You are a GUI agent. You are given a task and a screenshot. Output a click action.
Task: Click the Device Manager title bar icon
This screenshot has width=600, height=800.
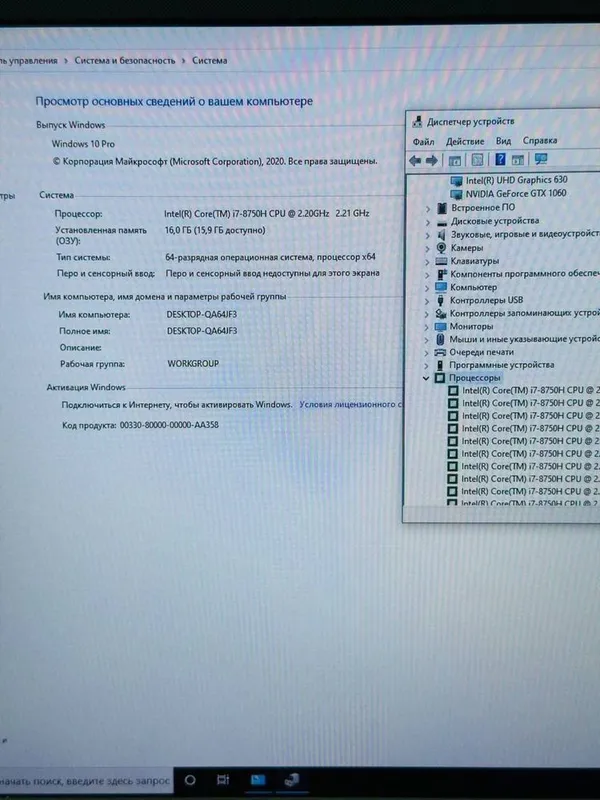click(417, 121)
